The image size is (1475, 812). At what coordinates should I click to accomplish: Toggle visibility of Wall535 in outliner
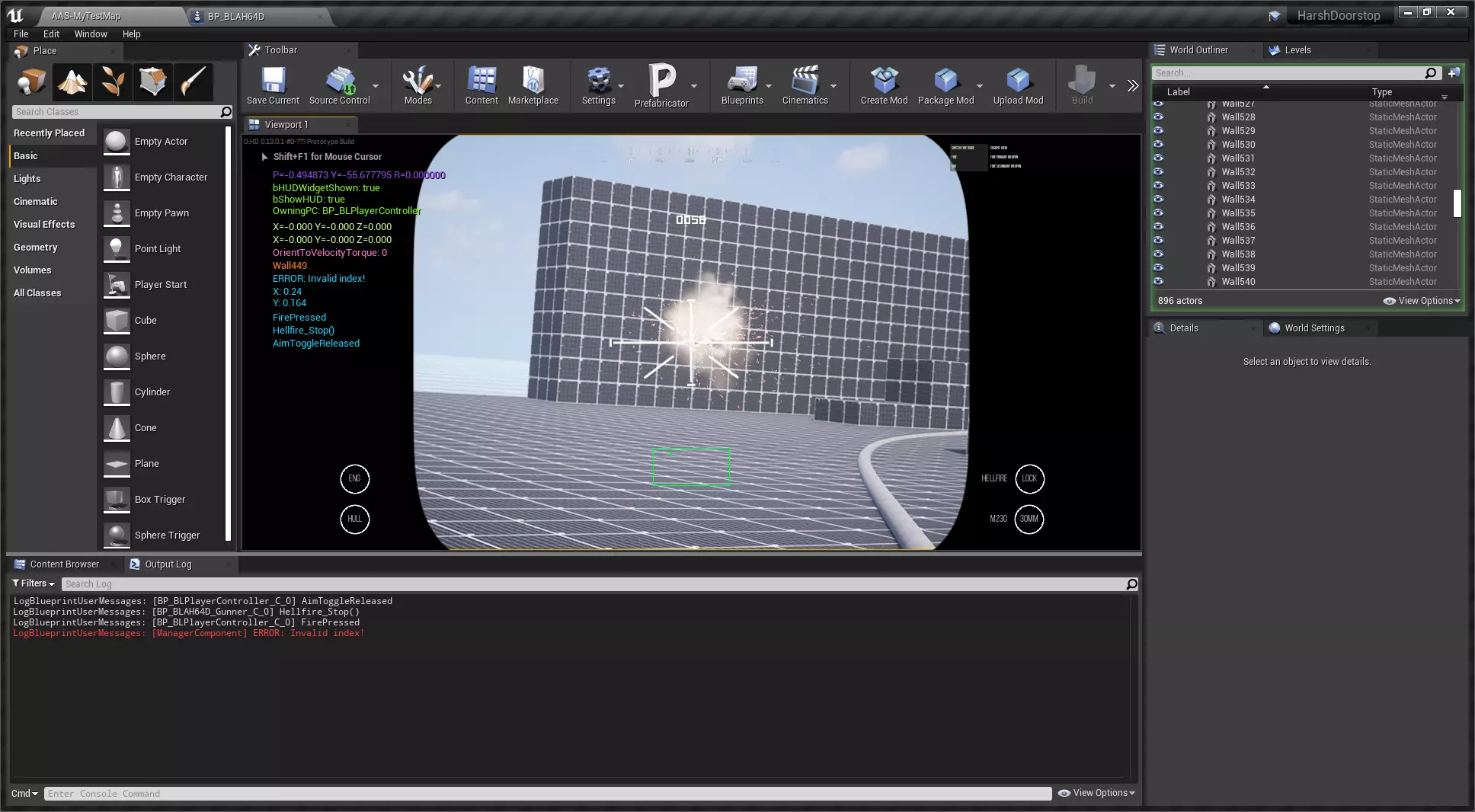pos(1158,213)
